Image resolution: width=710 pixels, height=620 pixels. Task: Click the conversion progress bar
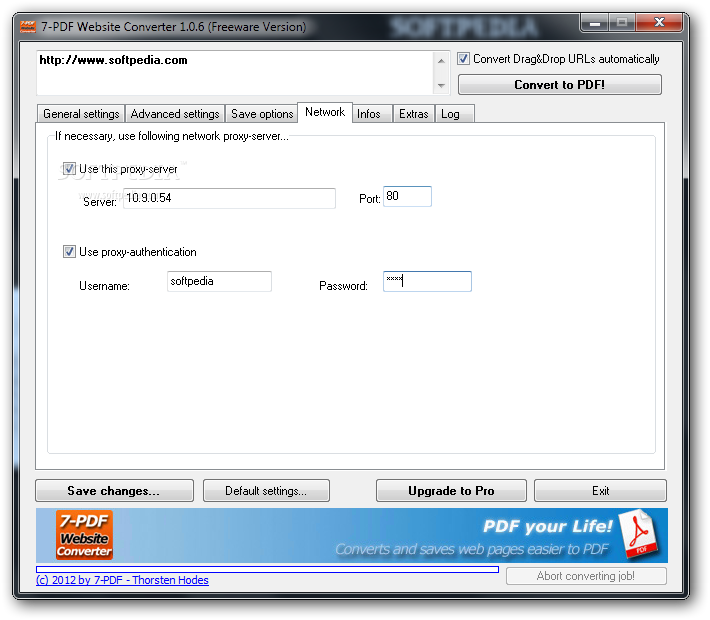pyautogui.click(x=267, y=569)
